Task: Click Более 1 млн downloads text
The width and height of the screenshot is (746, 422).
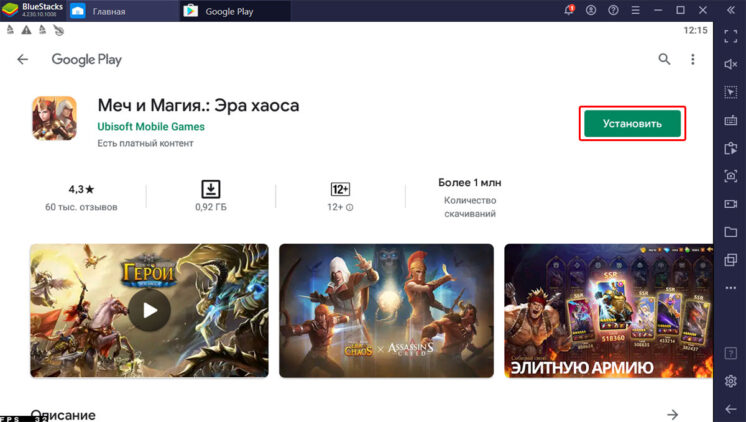Action: [x=470, y=183]
